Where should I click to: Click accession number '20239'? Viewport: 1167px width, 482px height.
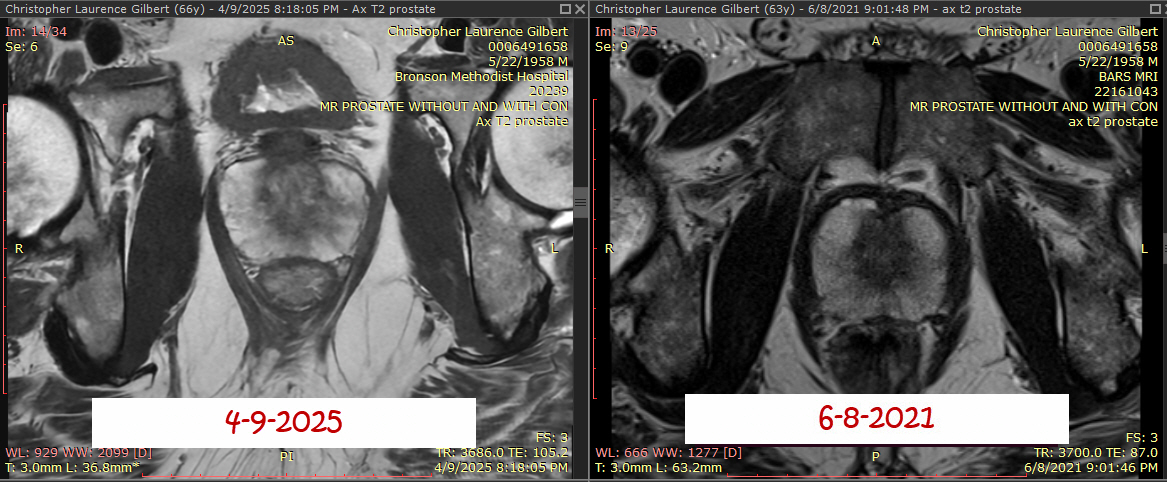(x=551, y=91)
